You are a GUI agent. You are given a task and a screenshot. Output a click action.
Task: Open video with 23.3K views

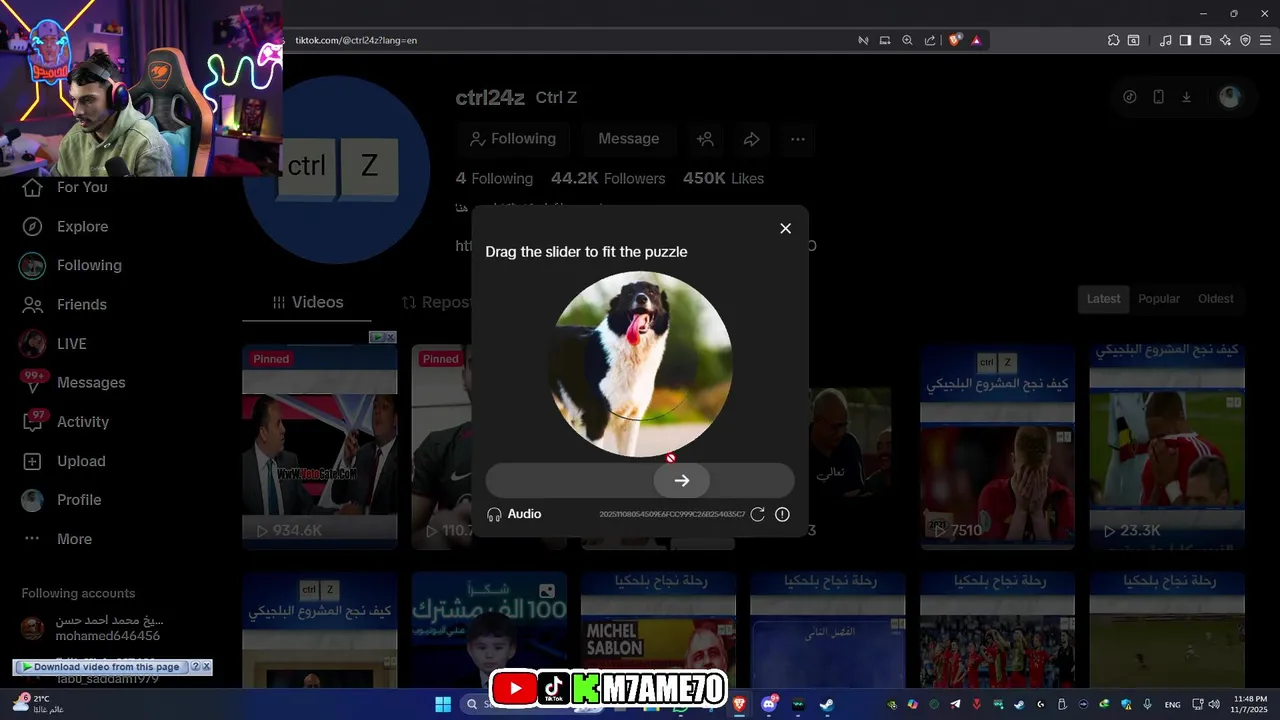pos(1167,447)
